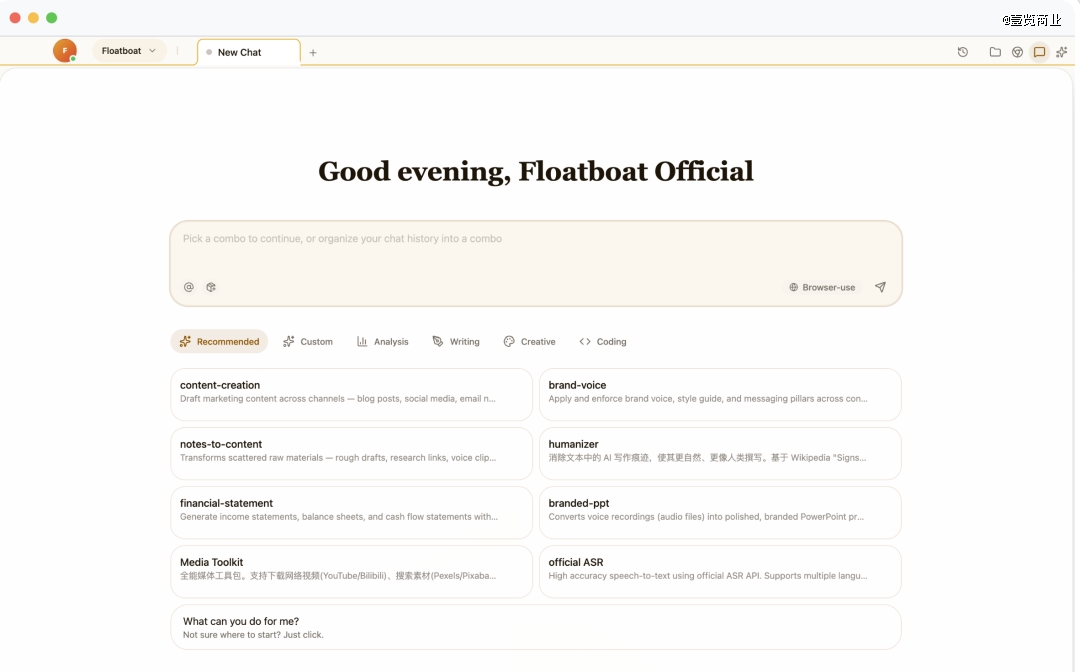
Task: Click "What can you do for me?" card
Action: pos(535,627)
